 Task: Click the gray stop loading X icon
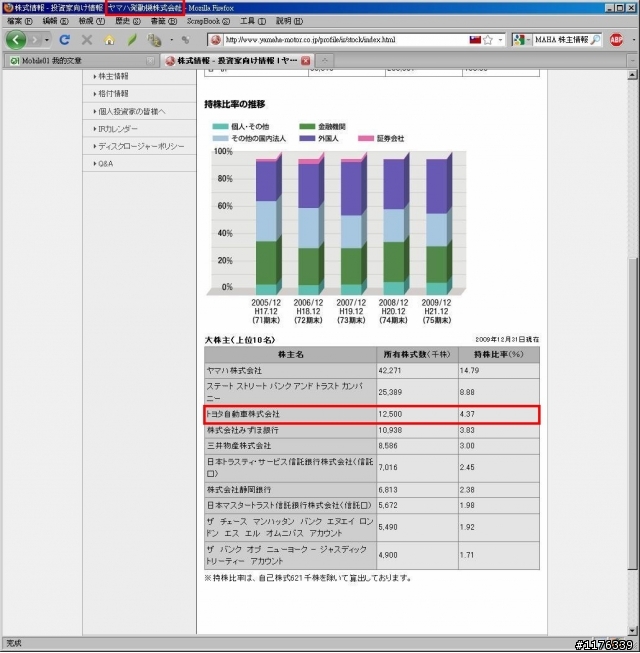(87, 40)
